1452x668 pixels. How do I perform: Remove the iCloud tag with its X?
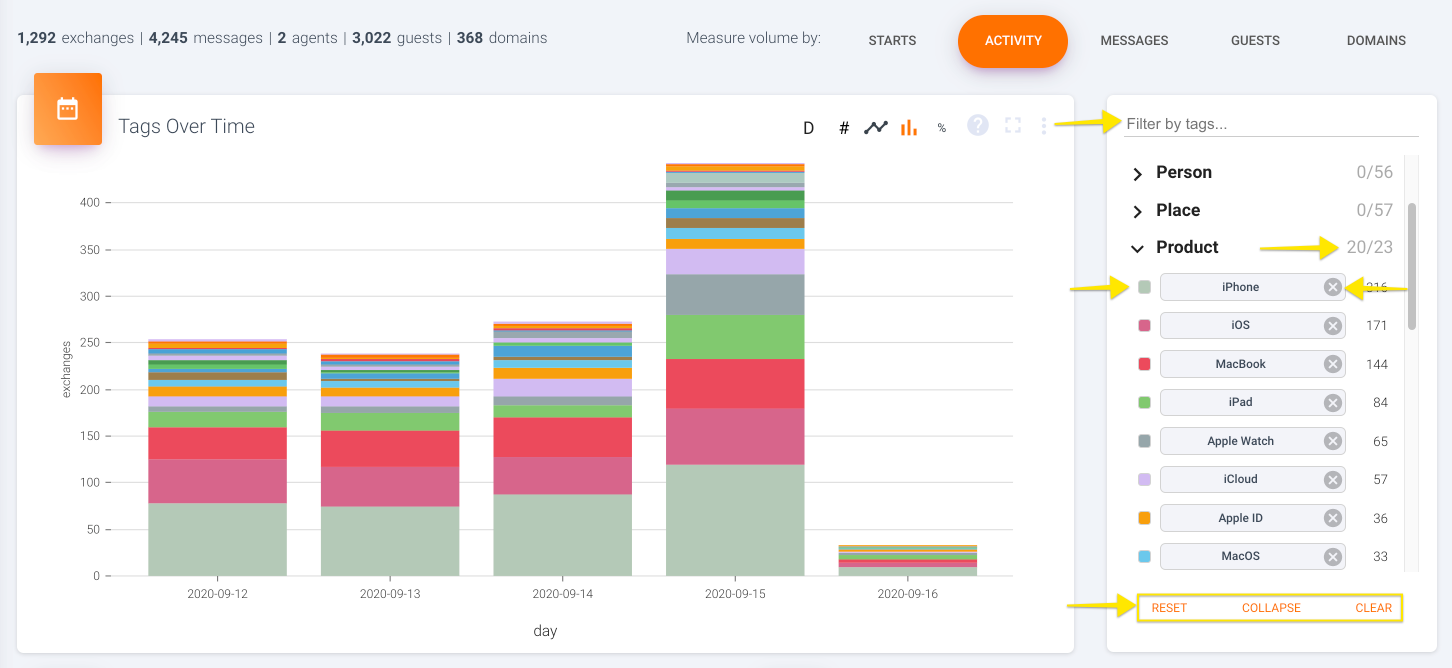pos(1332,479)
